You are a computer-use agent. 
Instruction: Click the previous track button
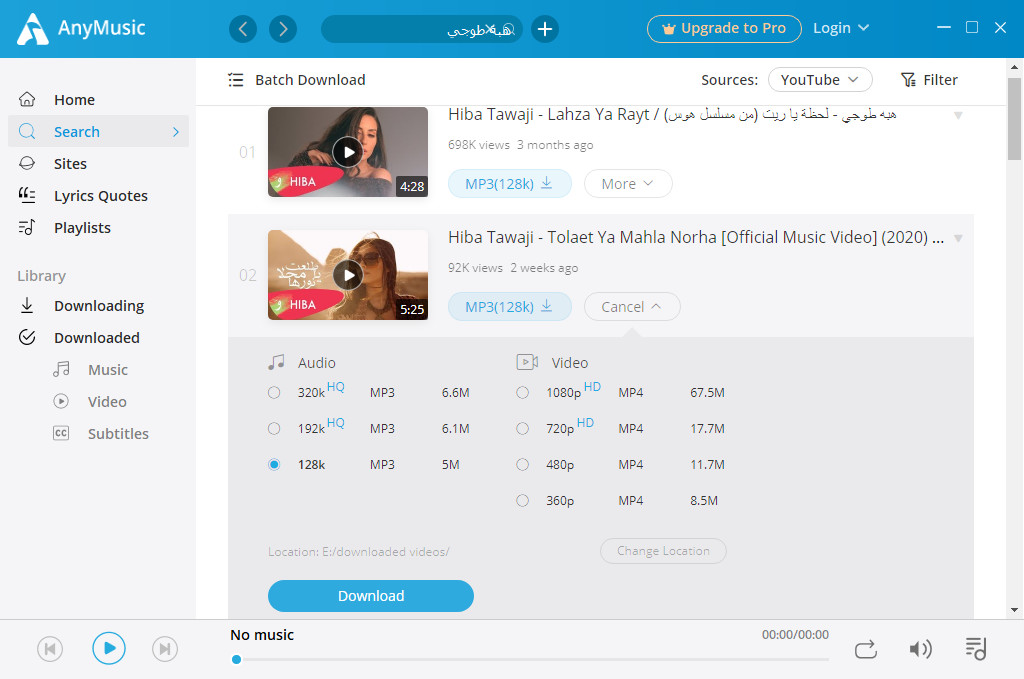[x=50, y=648]
